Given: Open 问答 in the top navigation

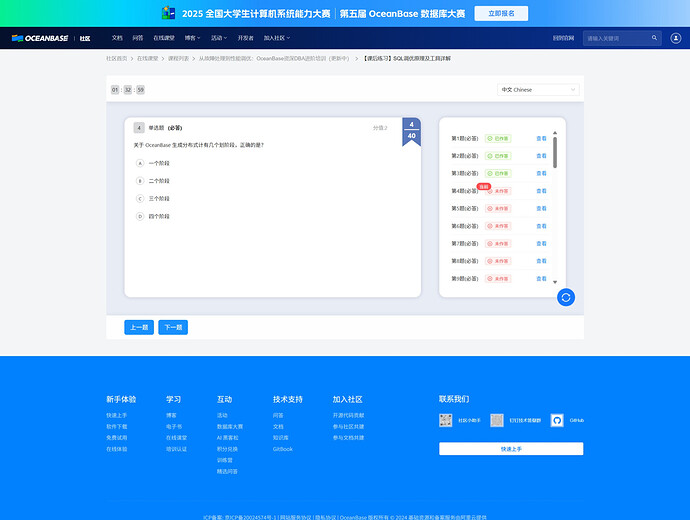Looking at the screenshot, I should pyautogui.click(x=138, y=38).
